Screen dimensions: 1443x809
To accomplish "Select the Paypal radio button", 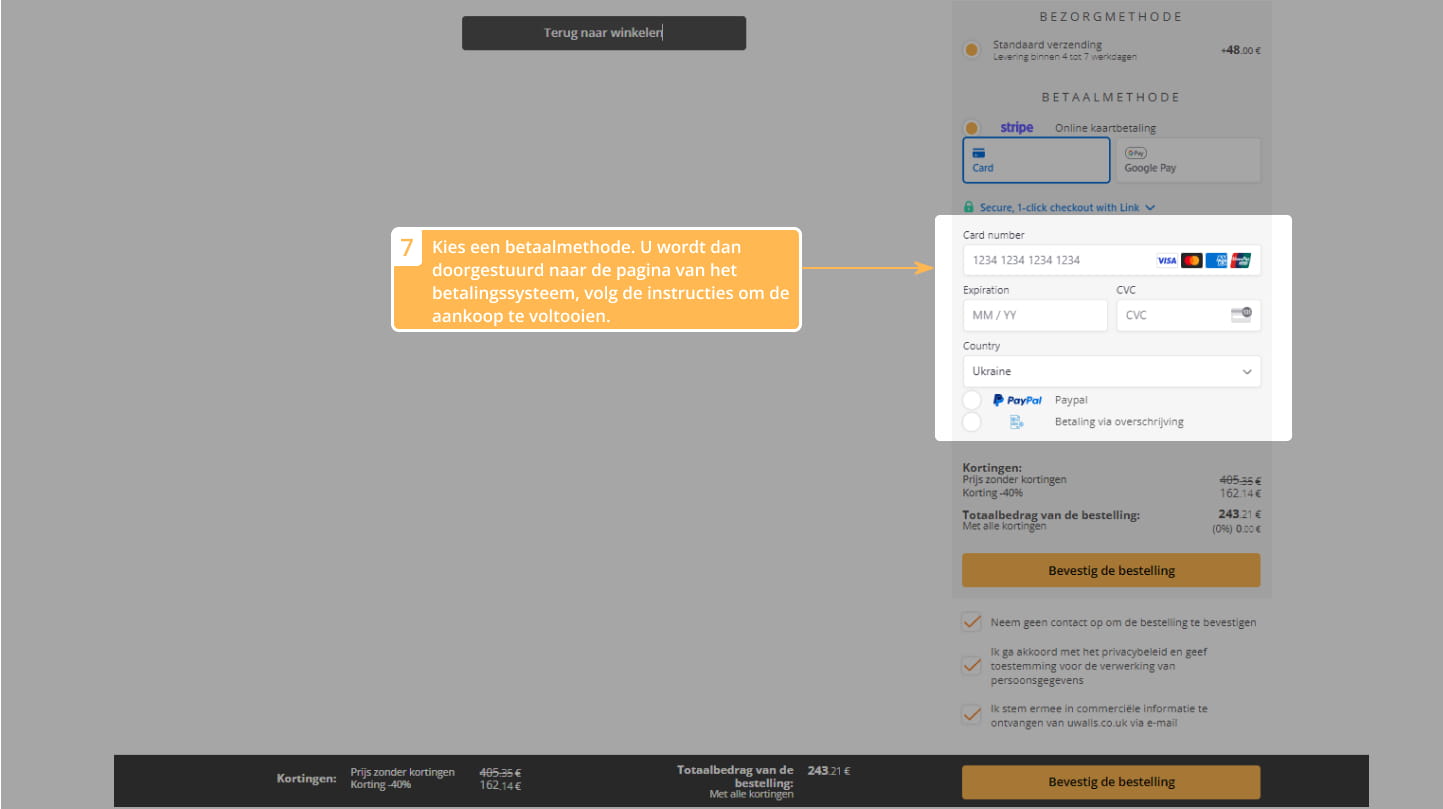I will pyautogui.click(x=971, y=400).
